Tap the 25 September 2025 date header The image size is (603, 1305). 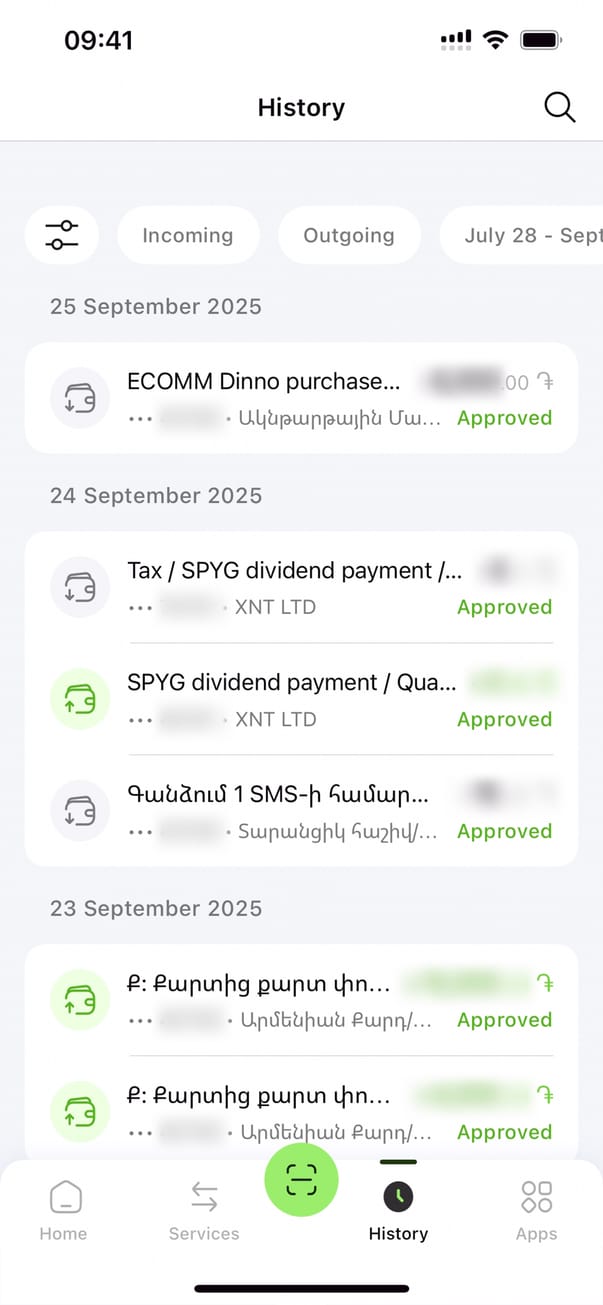tap(156, 307)
